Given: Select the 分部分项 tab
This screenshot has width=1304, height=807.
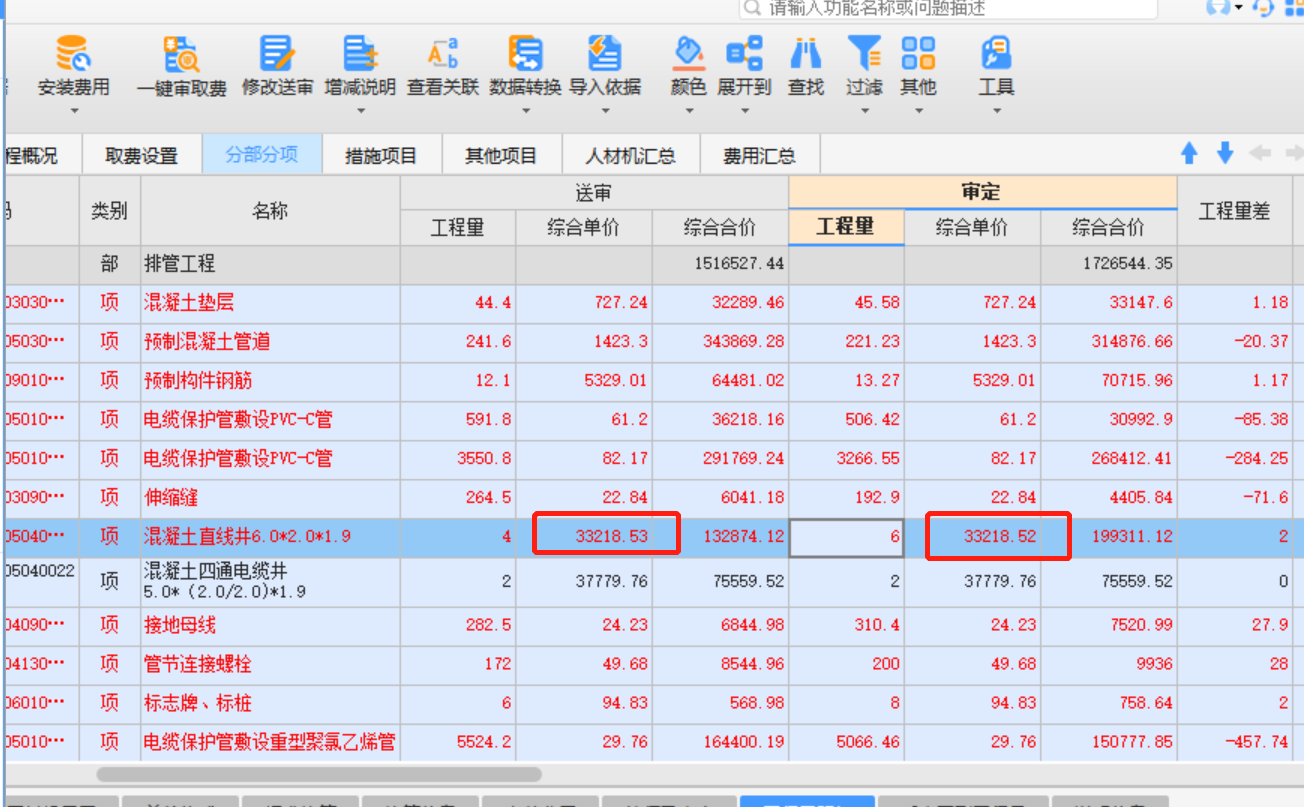Looking at the screenshot, I should (261, 154).
